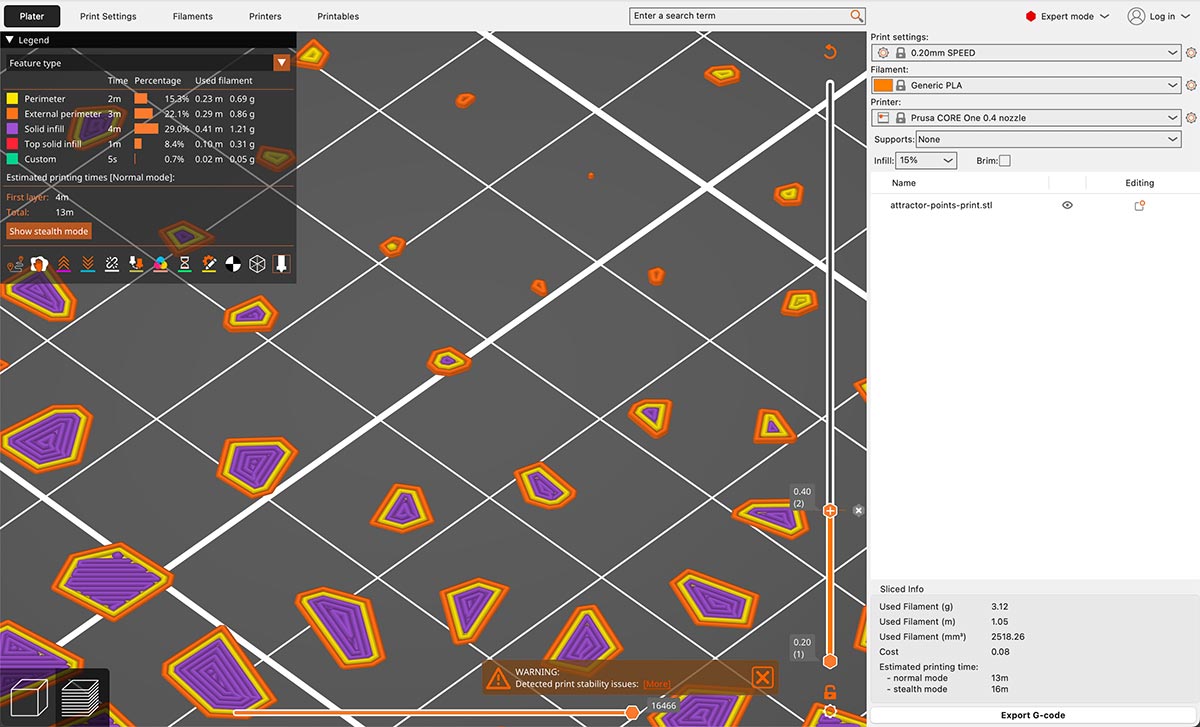Open the Printables tab

(338, 16)
